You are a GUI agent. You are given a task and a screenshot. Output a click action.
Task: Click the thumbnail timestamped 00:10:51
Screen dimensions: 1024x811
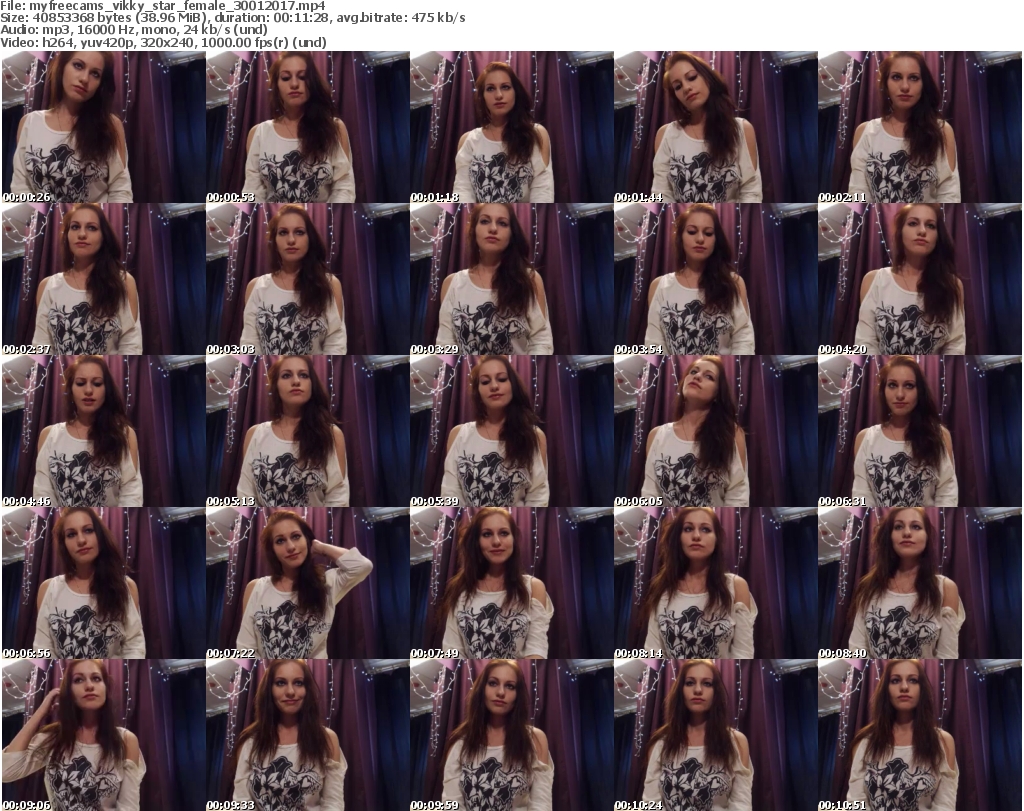tap(920, 735)
